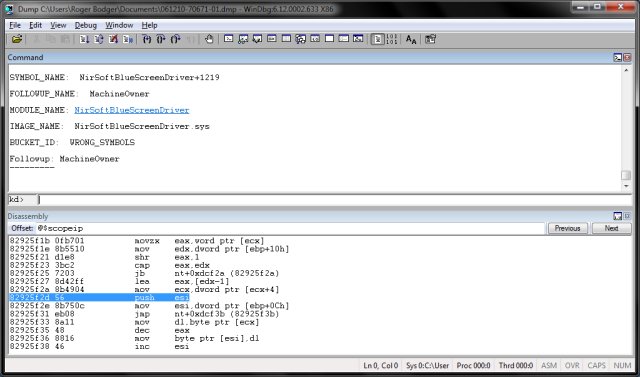Click FOLLOWUP_NAME MachineOwner text
The width and height of the screenshot is (640, 377).
tap(79, 94)
